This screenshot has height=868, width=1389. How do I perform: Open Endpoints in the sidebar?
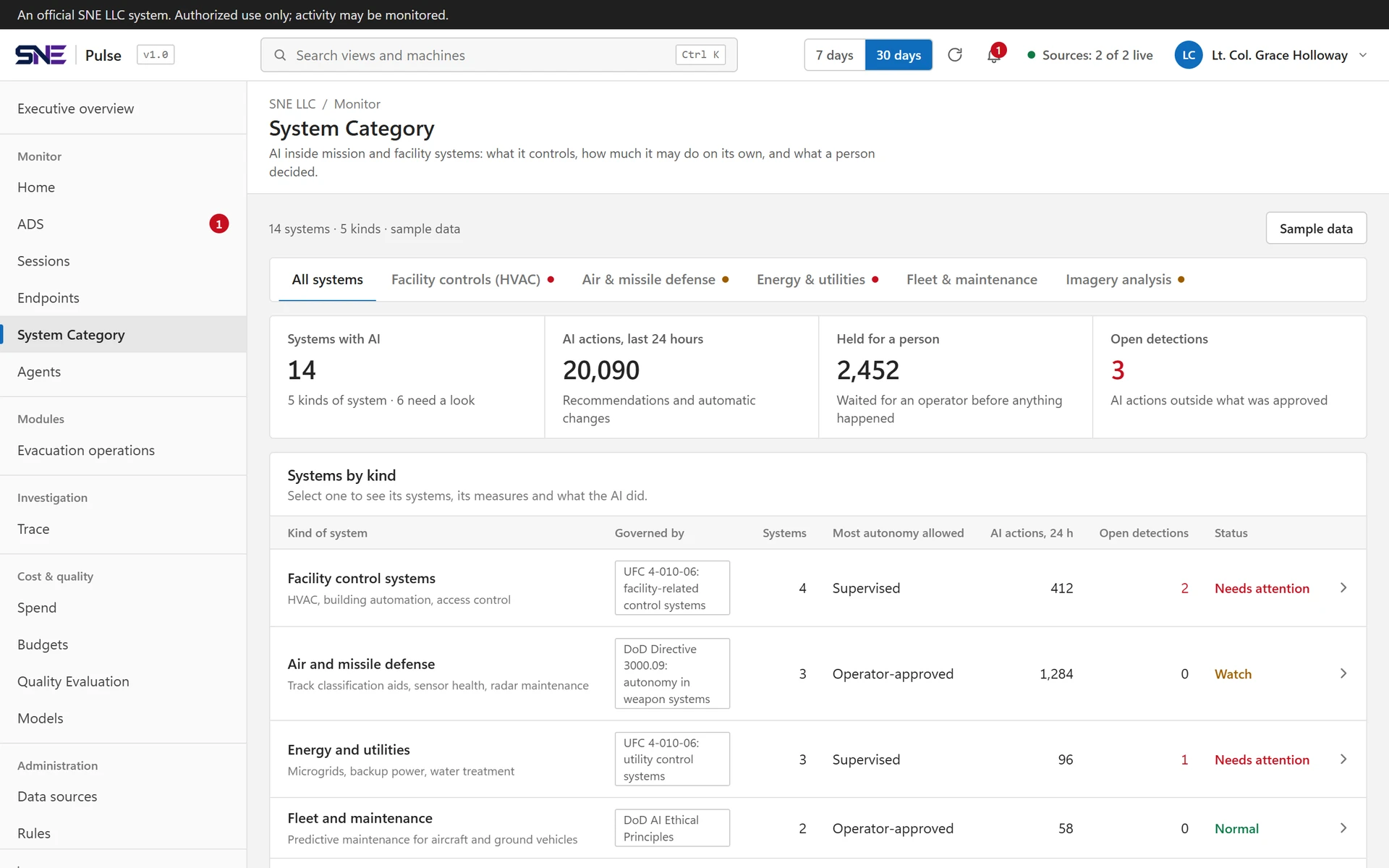tap(123, 298)
